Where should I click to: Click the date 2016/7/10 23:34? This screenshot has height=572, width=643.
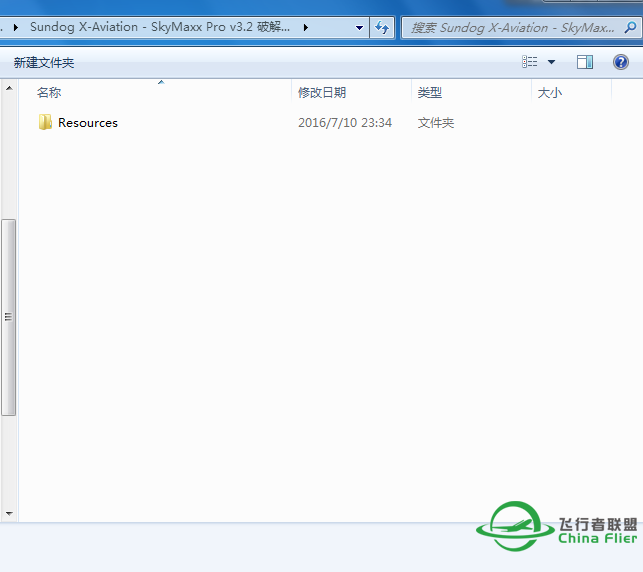[x=345, y=123]
